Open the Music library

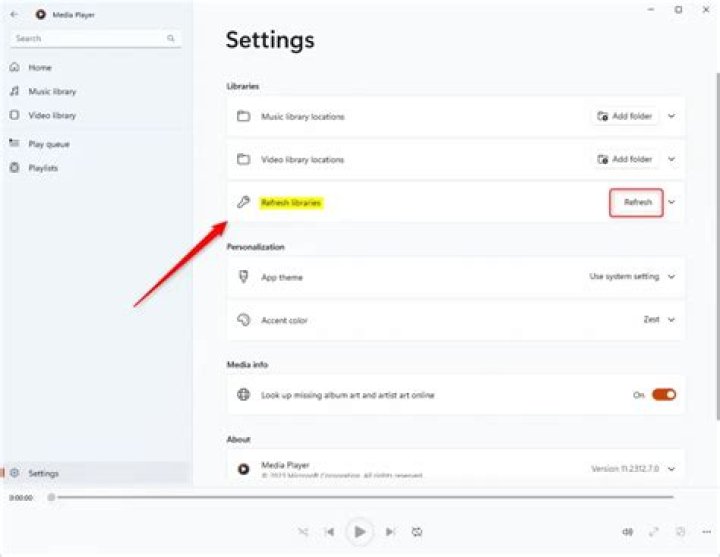(96, 91)
